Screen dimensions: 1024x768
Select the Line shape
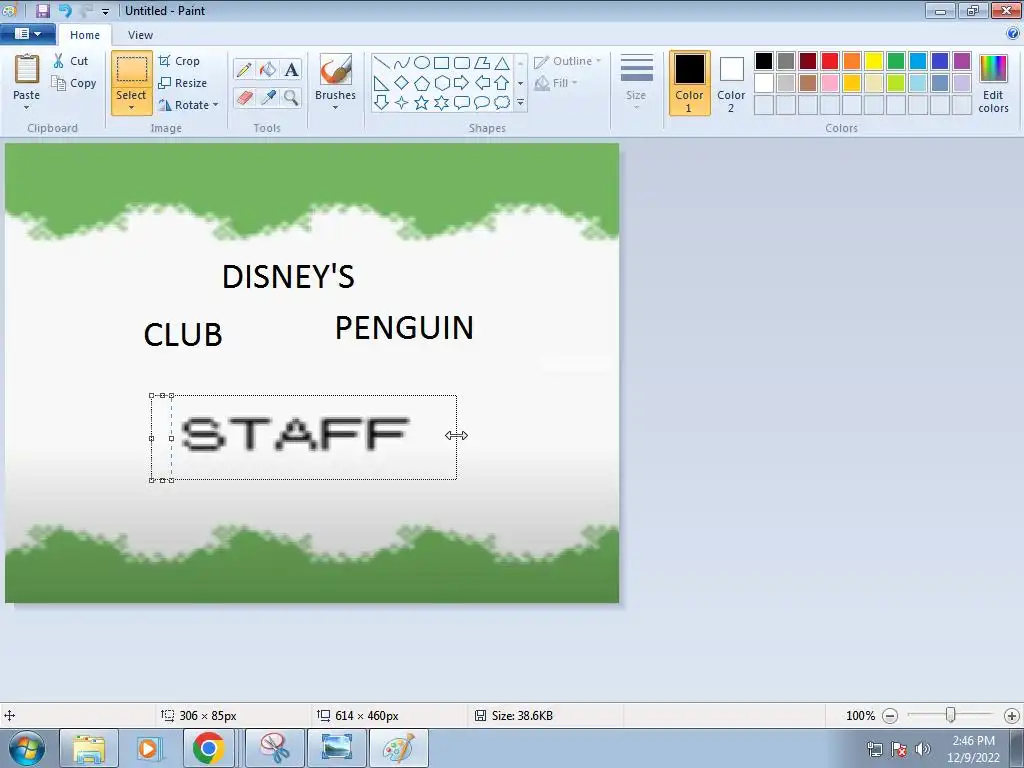click(x=381, y=63)
